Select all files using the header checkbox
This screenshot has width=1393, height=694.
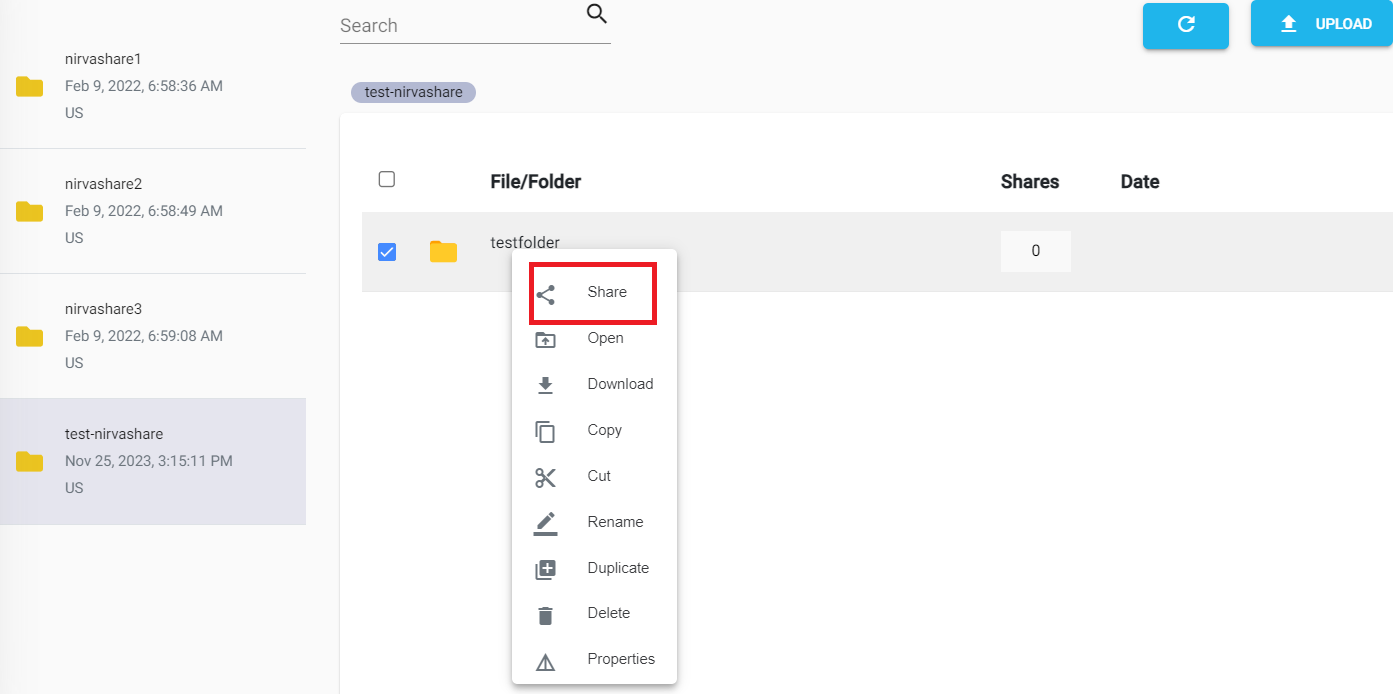pyautogui.click(x=387, y=178)
